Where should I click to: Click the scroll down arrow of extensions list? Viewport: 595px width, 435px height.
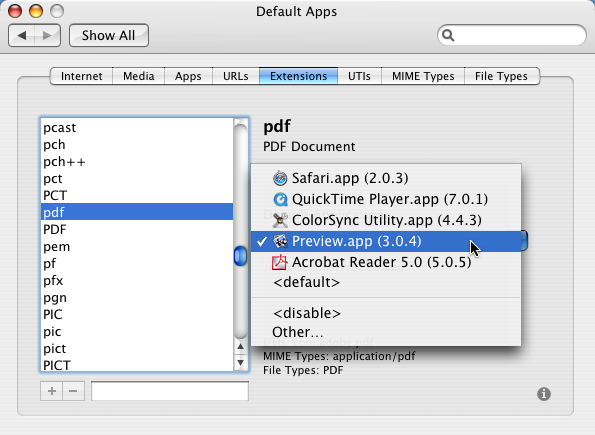click(240, 362)
